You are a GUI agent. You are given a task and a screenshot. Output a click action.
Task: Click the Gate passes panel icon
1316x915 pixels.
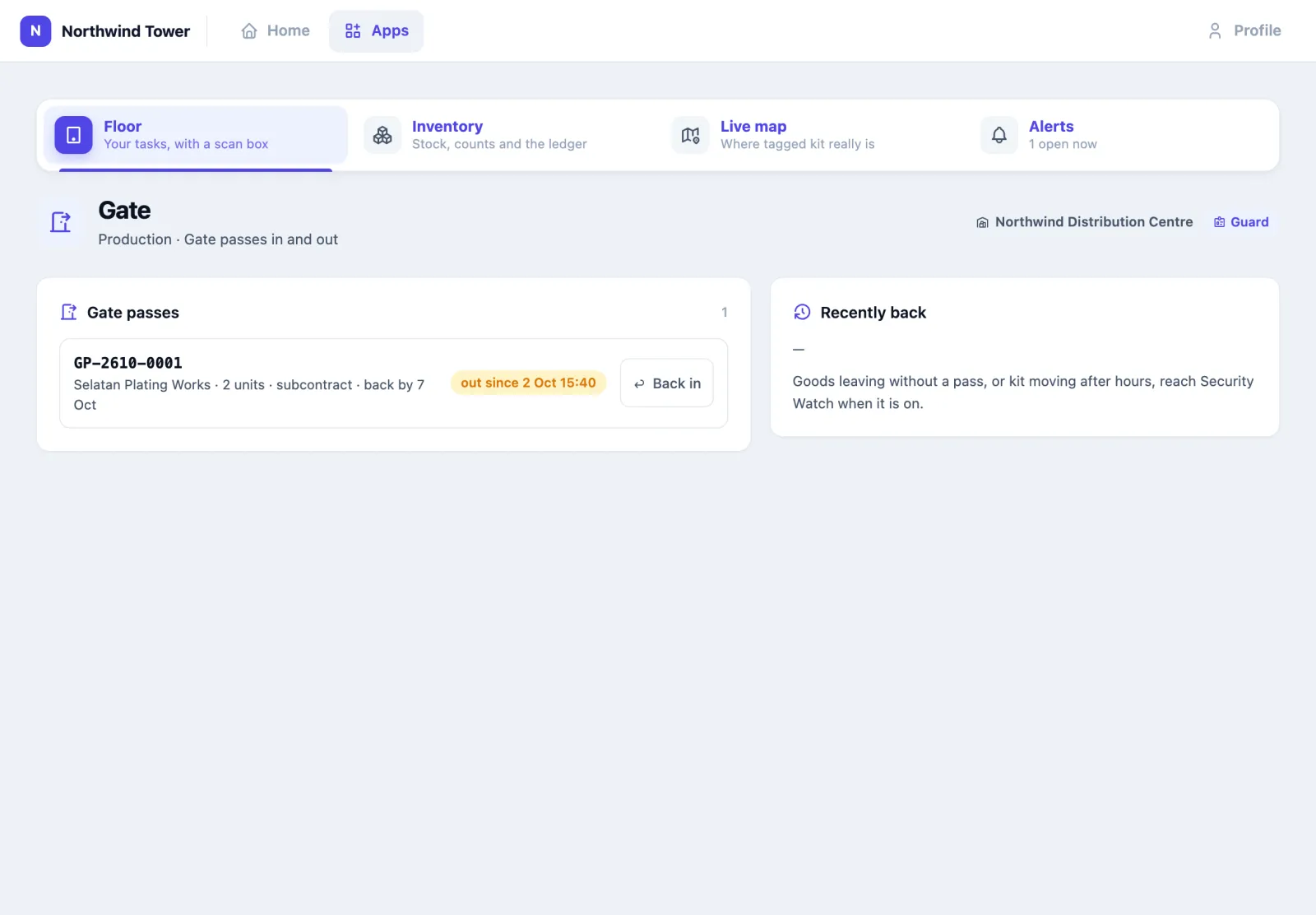pyautogui.click(x=69, y=312)
